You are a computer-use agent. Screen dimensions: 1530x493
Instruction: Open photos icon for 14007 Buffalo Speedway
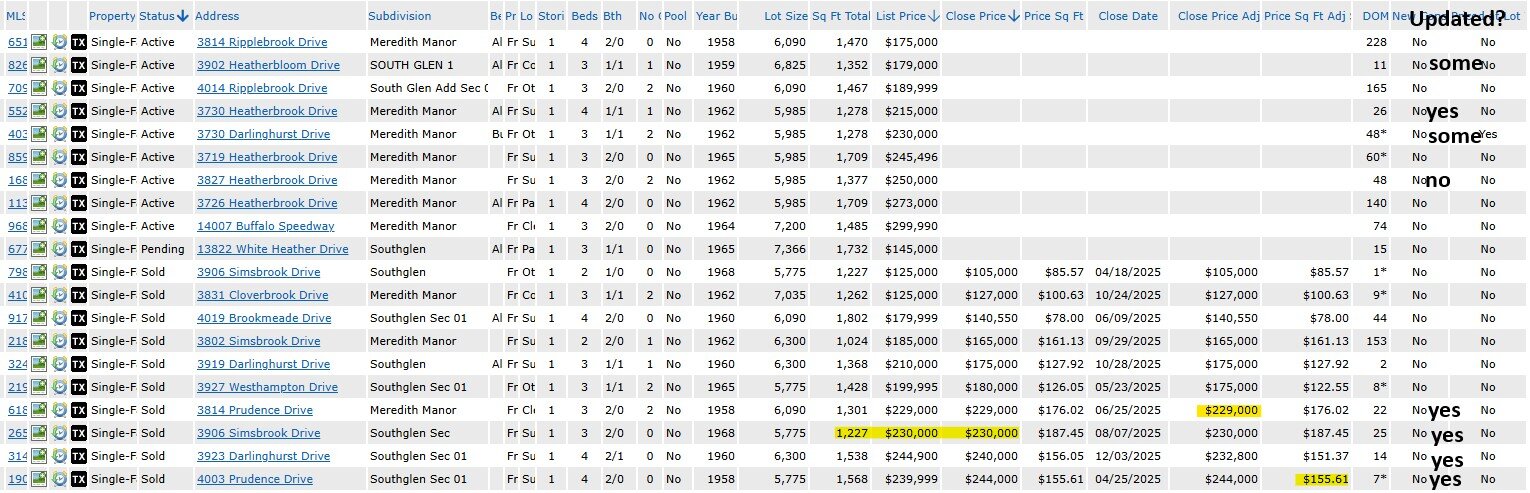39,226
